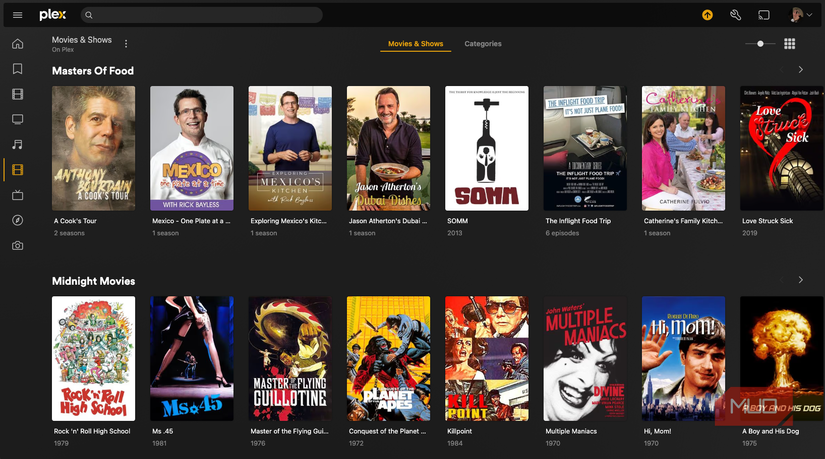
Task: Click the Midnight Movies heading
Action: [x=93, y=281]
